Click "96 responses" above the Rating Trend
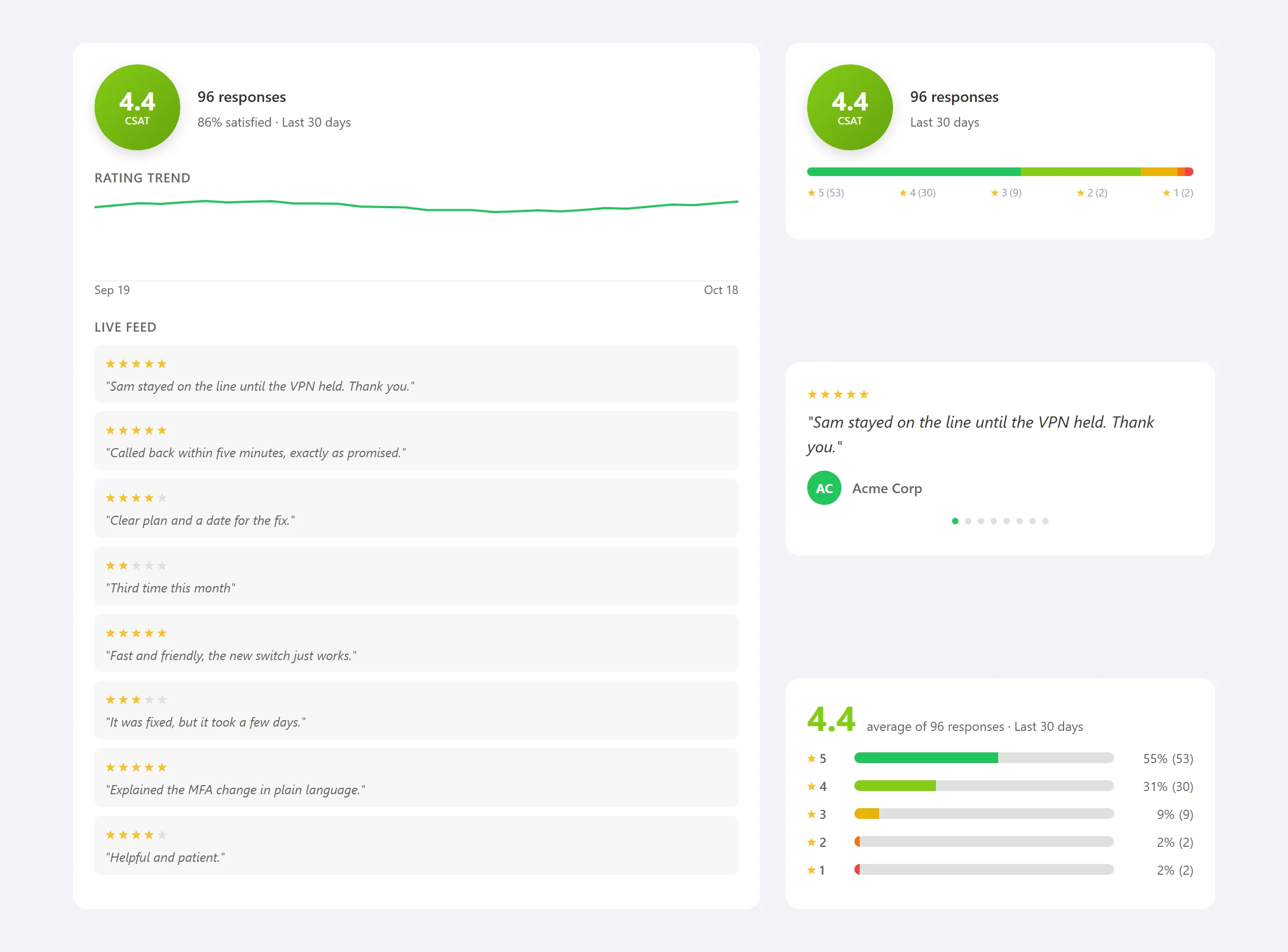Screen dimensions: 1288x952 [x=241, y=97]
